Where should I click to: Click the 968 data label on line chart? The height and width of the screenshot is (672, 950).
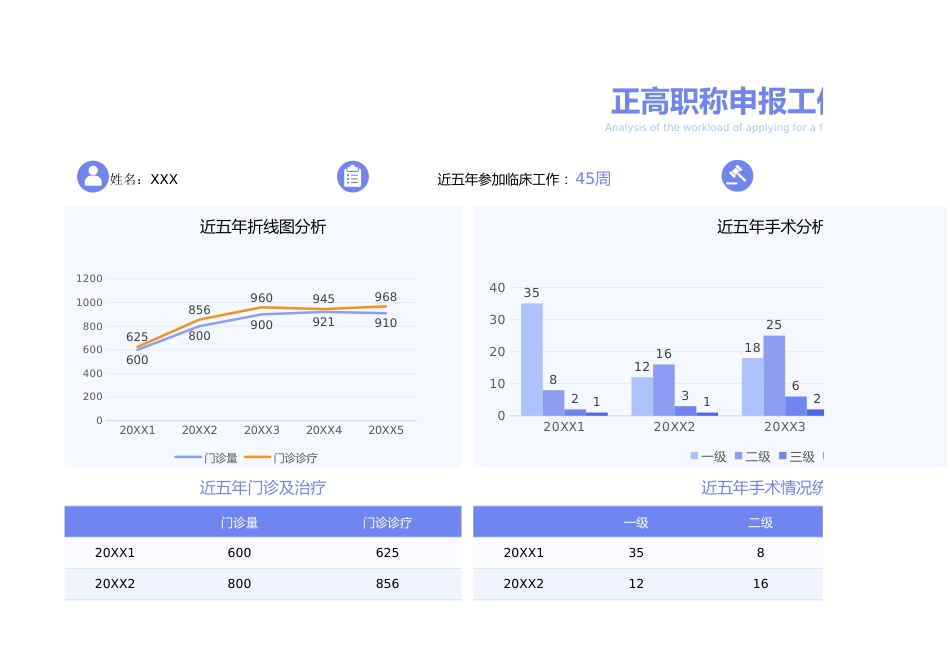(x=386, y=297)
